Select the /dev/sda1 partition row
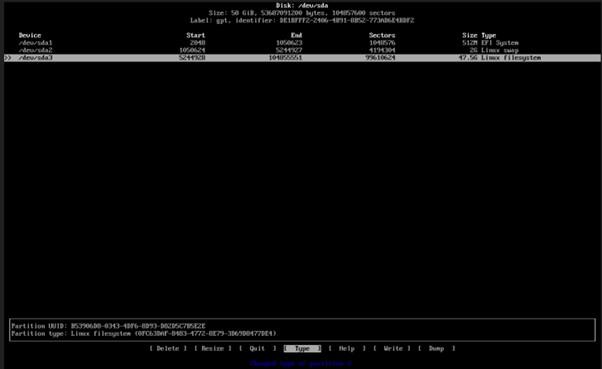The height and width of the screenshot is (369, 602). [302, 43]
